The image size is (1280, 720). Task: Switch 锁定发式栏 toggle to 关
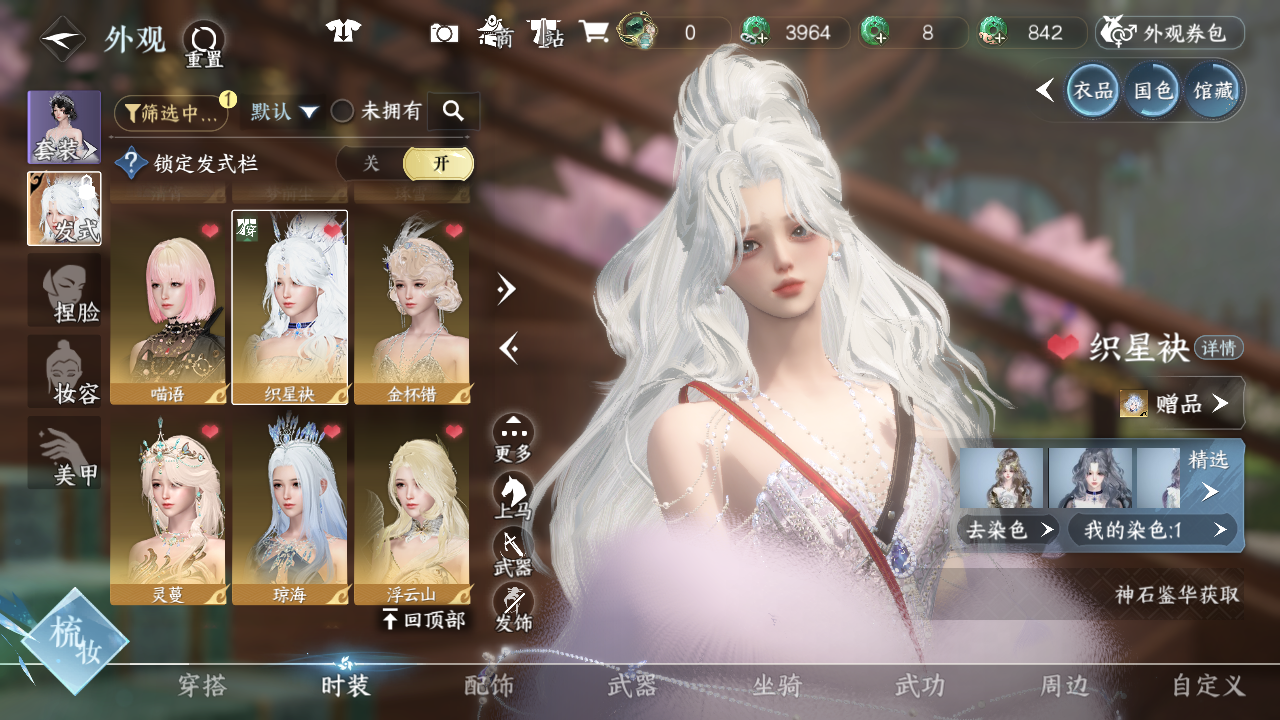371,163
